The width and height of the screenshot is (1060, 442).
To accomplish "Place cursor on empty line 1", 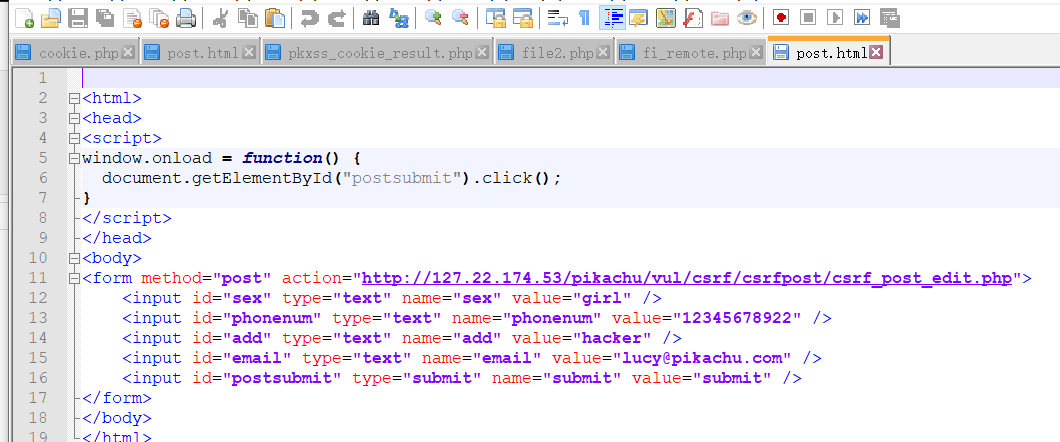I will coord(568,78).
